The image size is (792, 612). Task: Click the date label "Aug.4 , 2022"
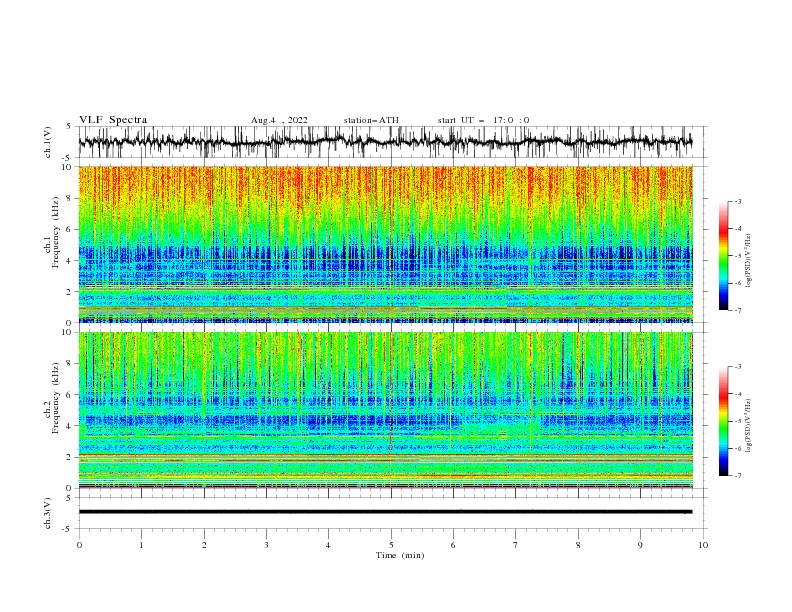pyautogui.click(x=279, y=120)
